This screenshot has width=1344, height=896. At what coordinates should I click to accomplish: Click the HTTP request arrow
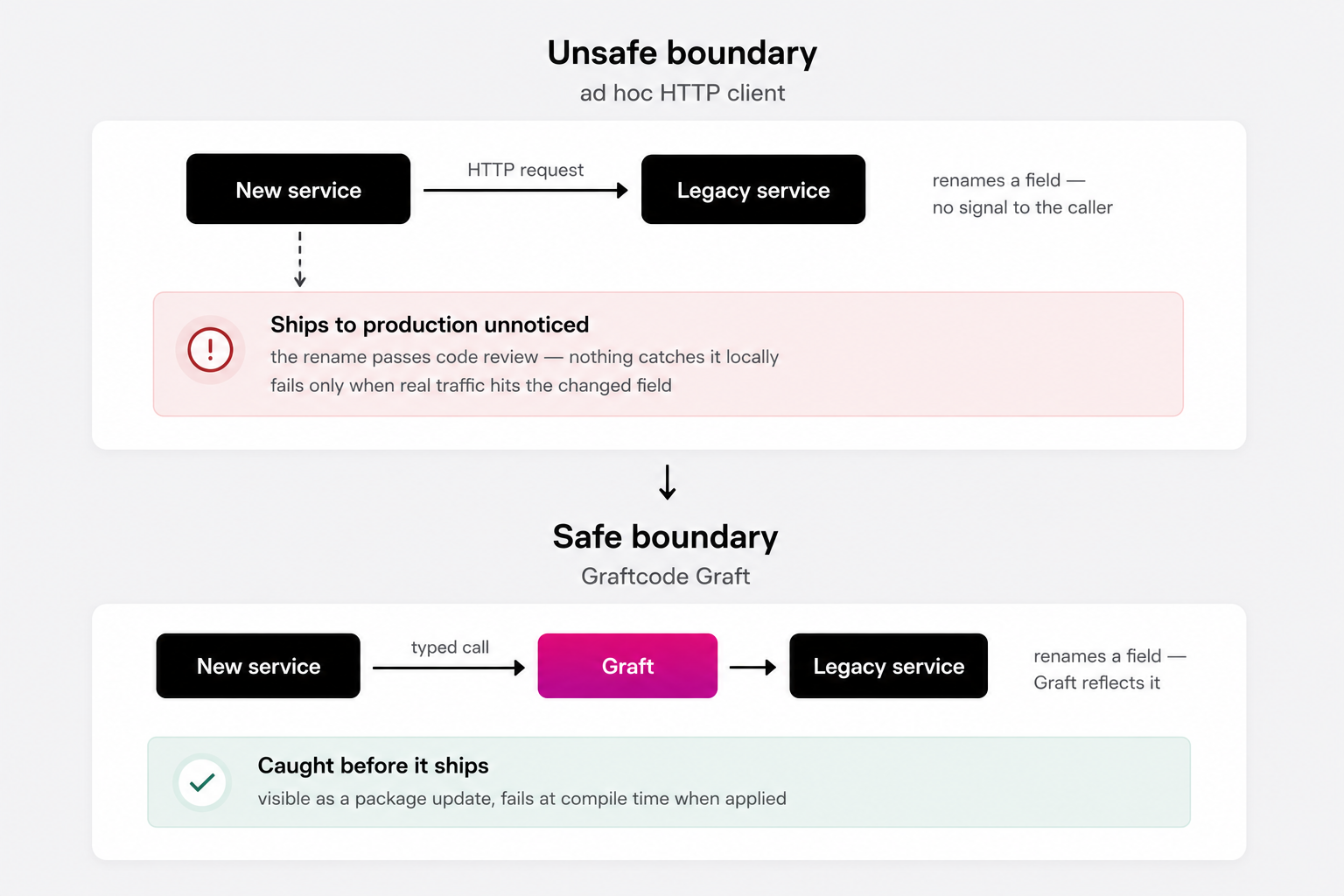[526, 191]
